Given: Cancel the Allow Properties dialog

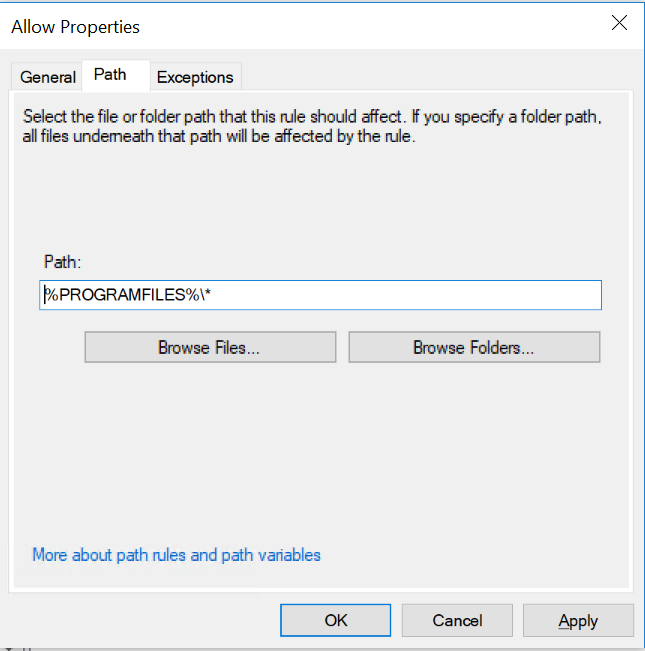Looking at the screenshot, I should pos(458,620).
